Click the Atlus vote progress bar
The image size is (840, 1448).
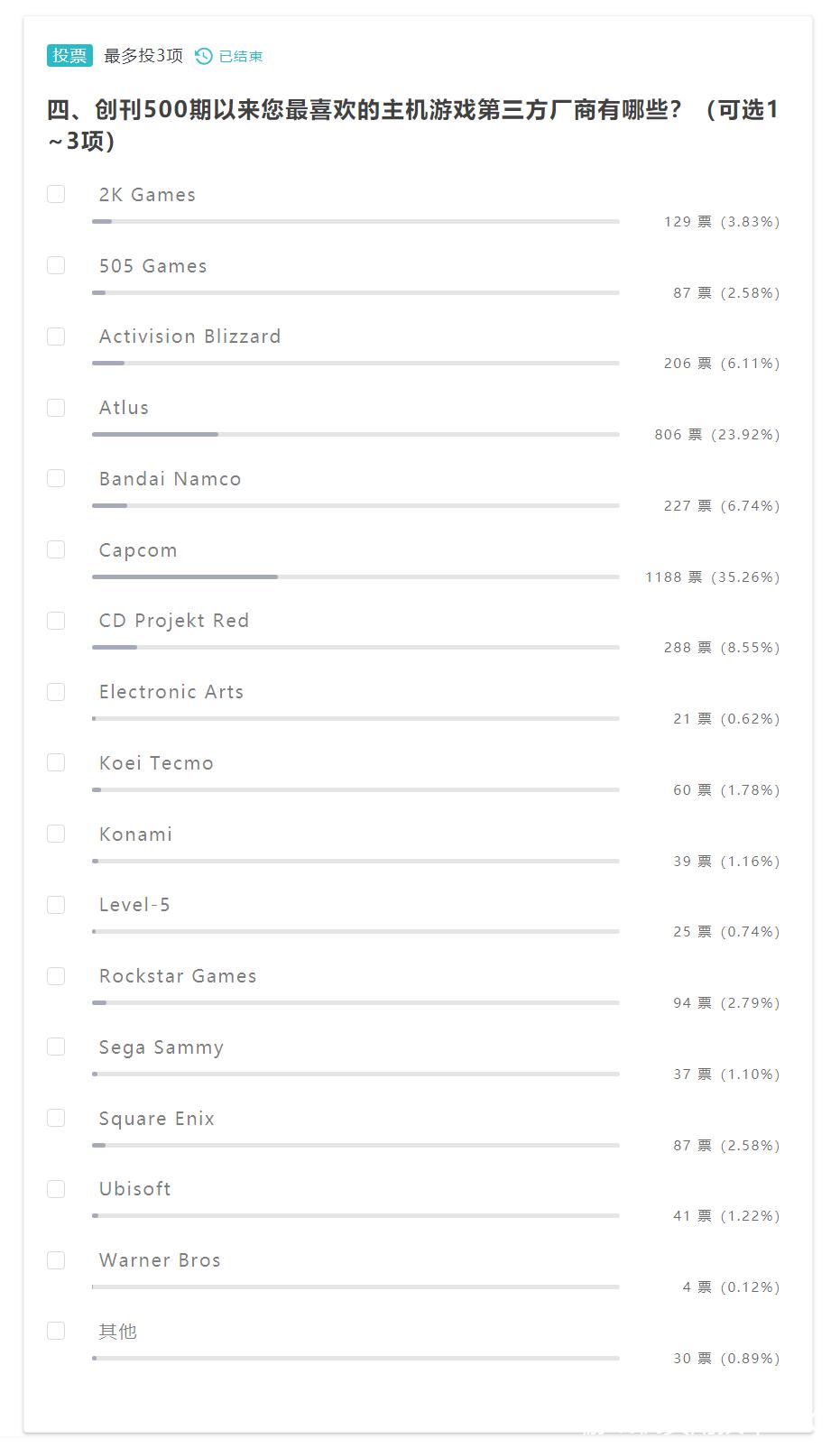pyautogui.click(x=355, y=434)
